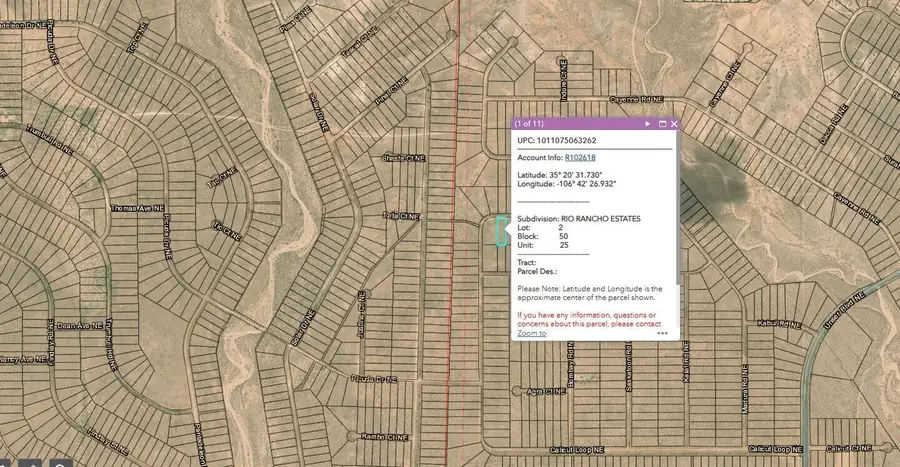The image size is (900, 467).
Task: Click the Latitude 35° 20' 31.730" value
Action: click(576, 175)
